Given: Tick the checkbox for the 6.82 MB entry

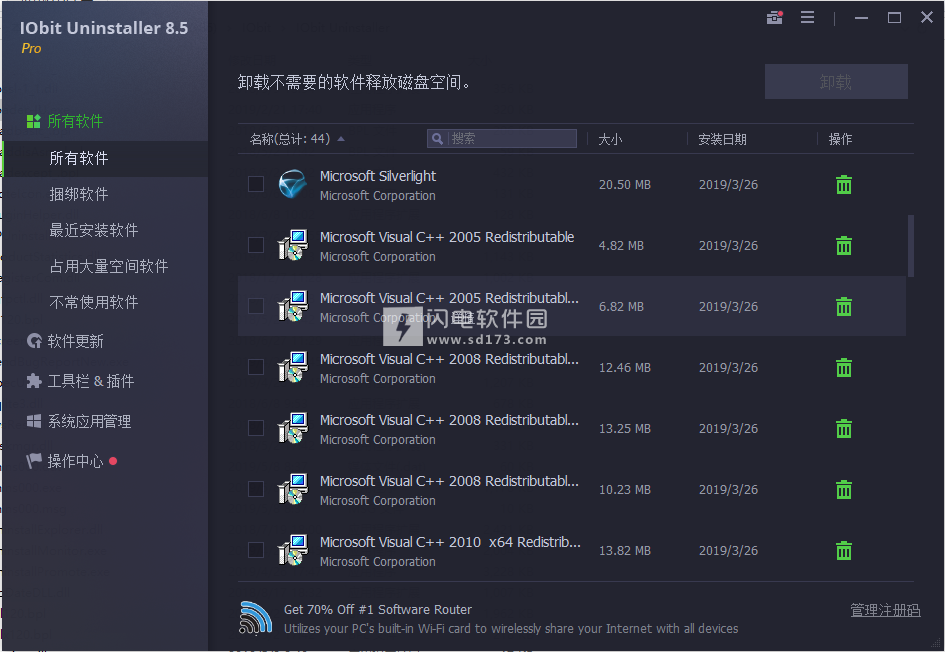Looking at the screenshot, I should [x=256, y=306].
